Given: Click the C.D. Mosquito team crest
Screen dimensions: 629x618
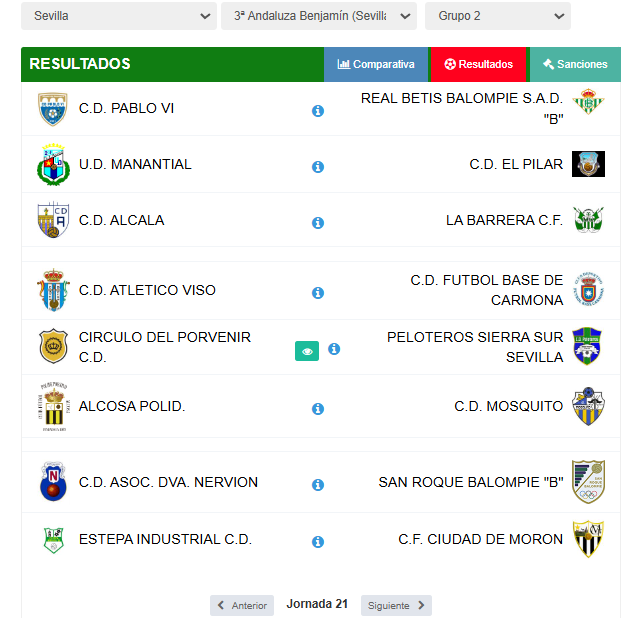Looking at the screenshot, I should click(x=588, y=406).
